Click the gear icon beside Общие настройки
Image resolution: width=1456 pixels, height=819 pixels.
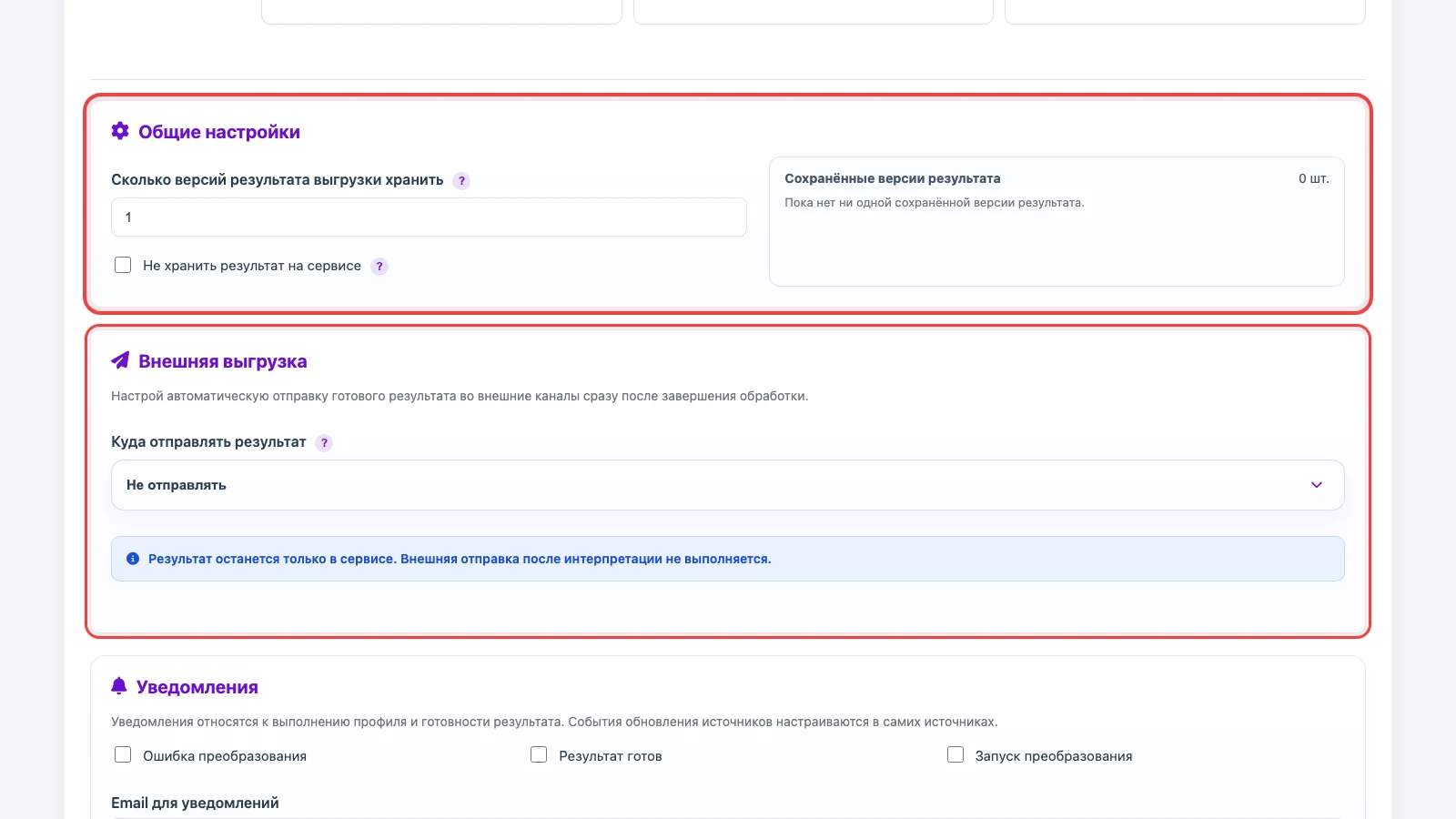(x=120, y=131)
